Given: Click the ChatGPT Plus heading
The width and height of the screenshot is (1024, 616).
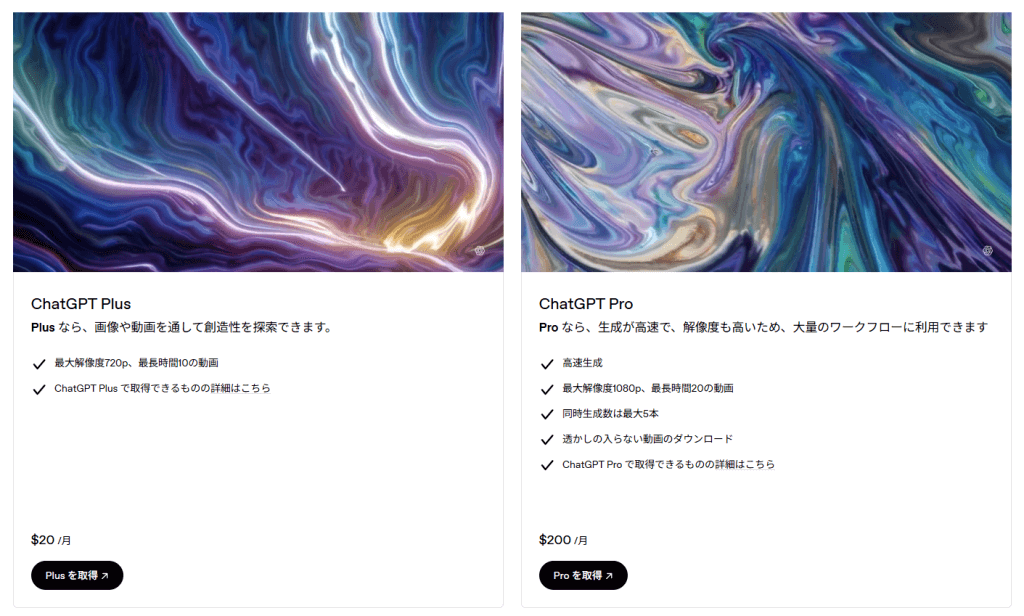Looking at the screenshot, I should pos(81,304).
